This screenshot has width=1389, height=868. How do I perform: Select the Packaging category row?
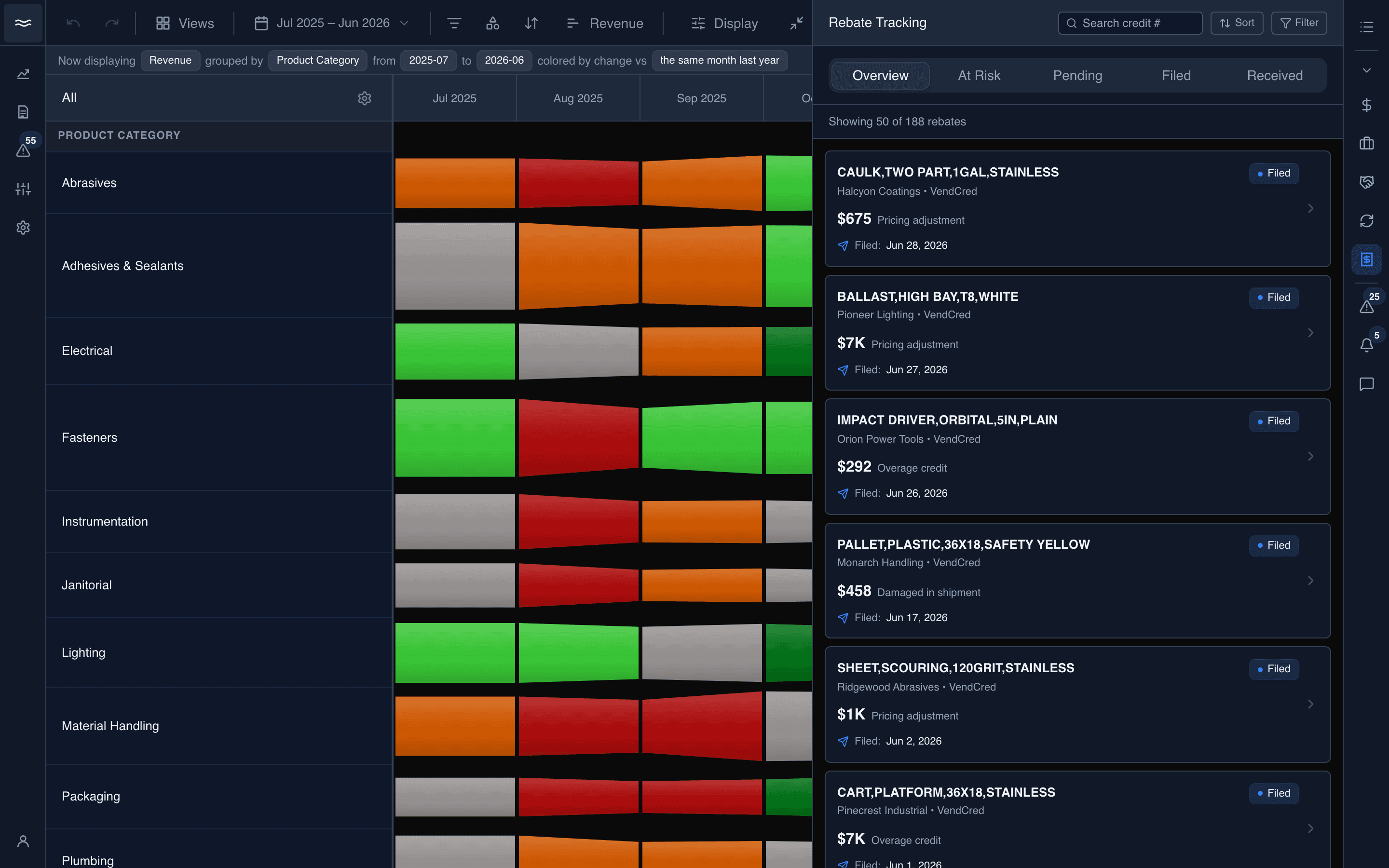[218, 796]
